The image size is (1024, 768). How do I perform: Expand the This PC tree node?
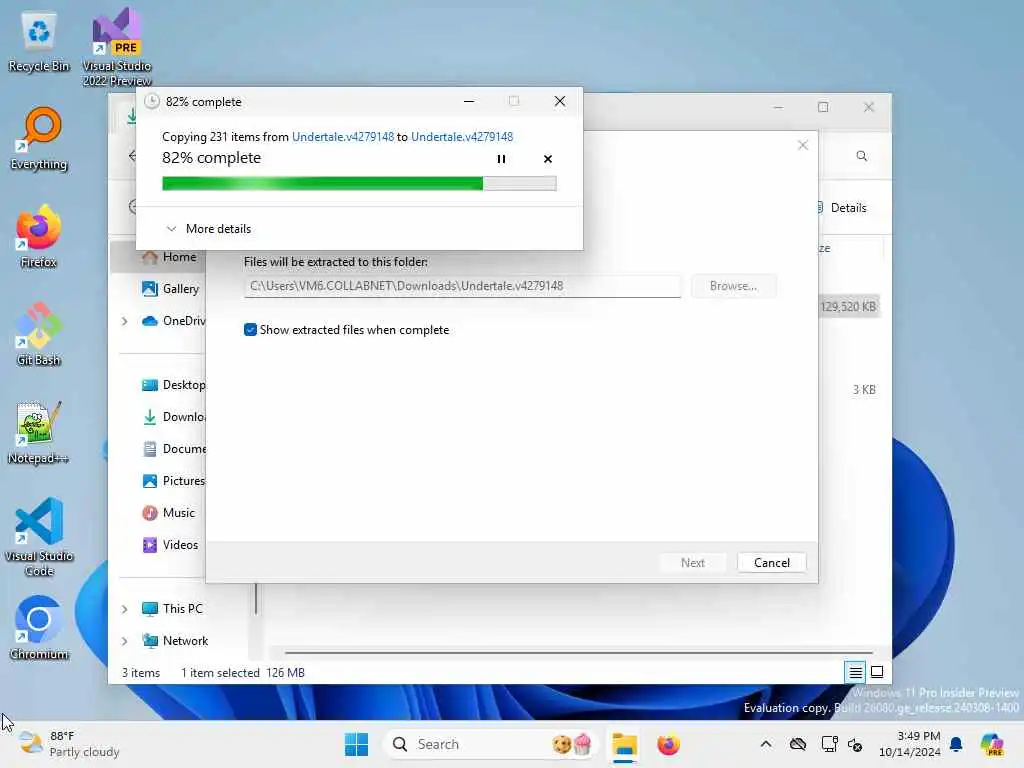(124, 609)
